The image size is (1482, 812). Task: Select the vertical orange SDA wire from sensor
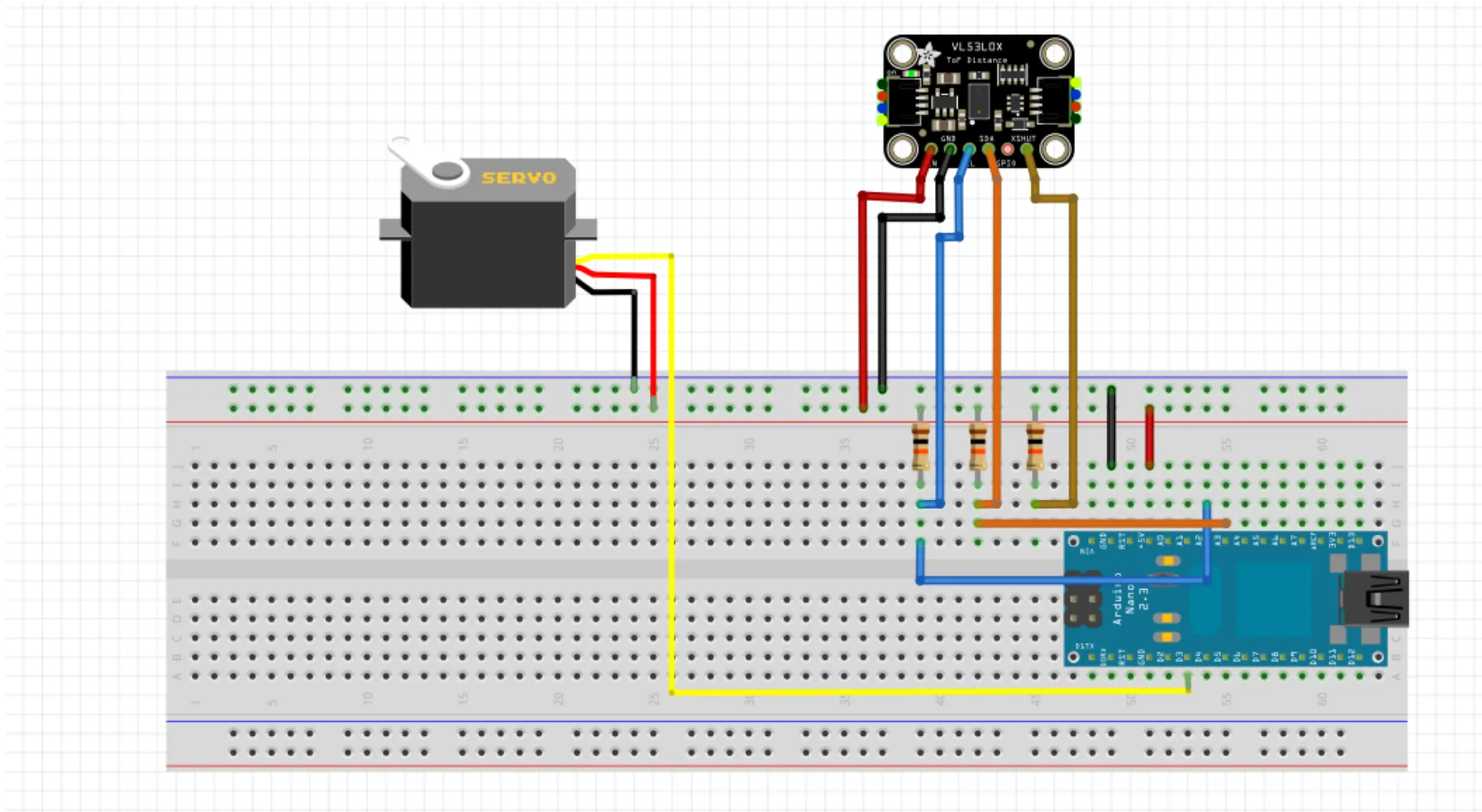point(996,343)
